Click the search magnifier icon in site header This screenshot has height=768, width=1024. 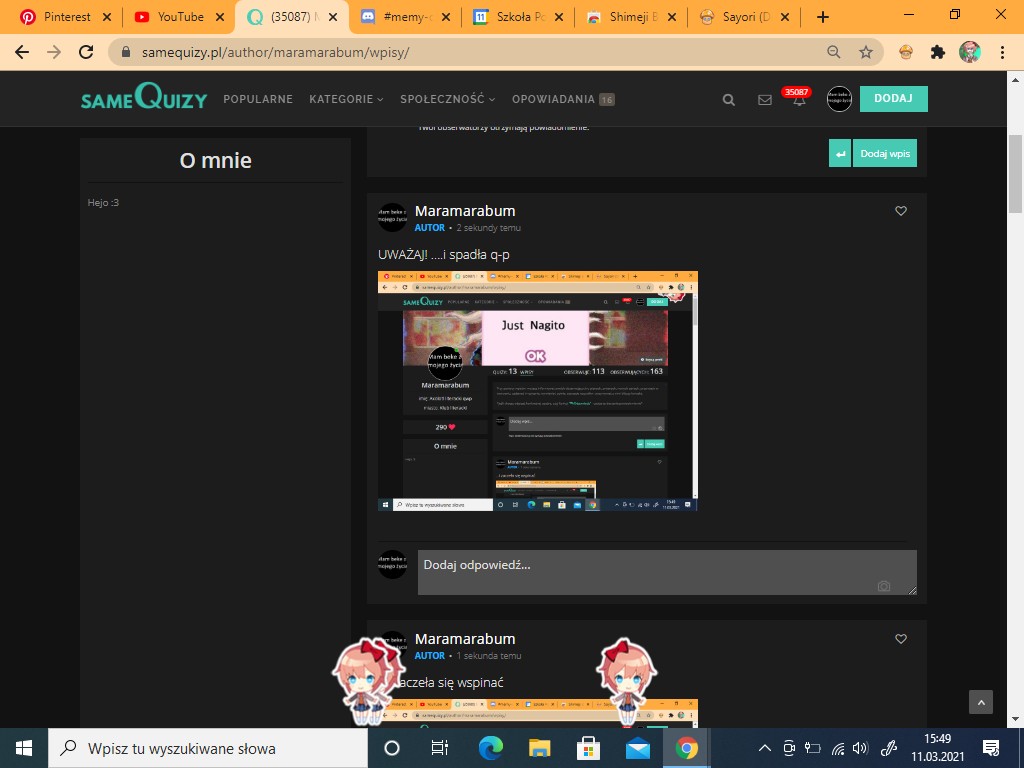[x=729, y=99]
